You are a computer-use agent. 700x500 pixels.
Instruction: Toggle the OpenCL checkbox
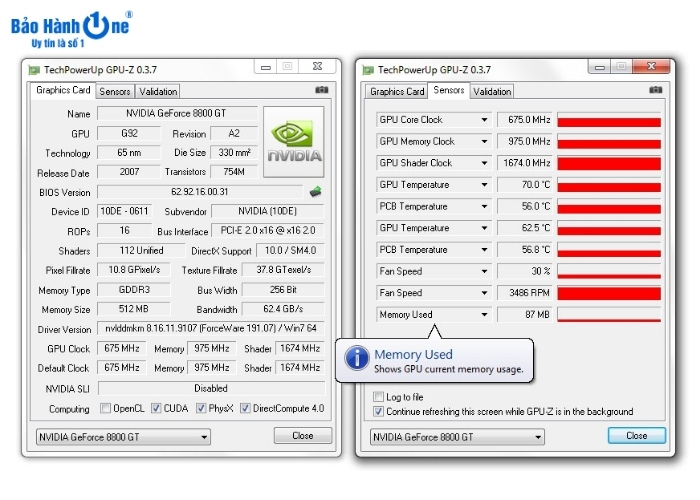[105, 408]
